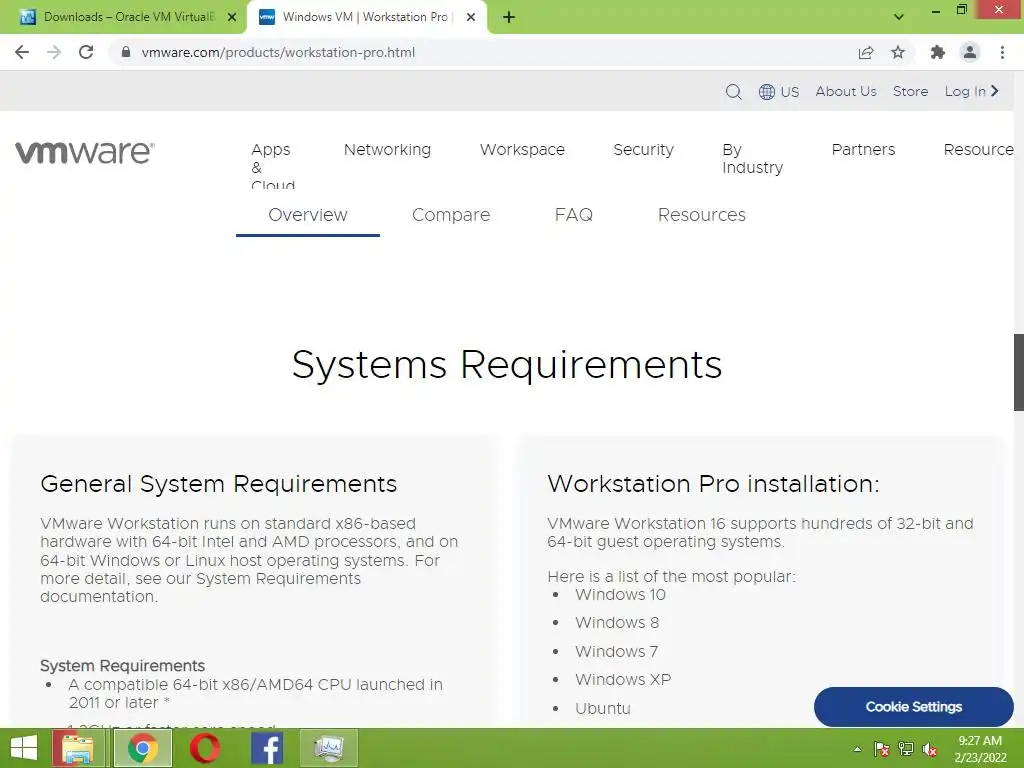Click the address bar URL

pos(278,52)
